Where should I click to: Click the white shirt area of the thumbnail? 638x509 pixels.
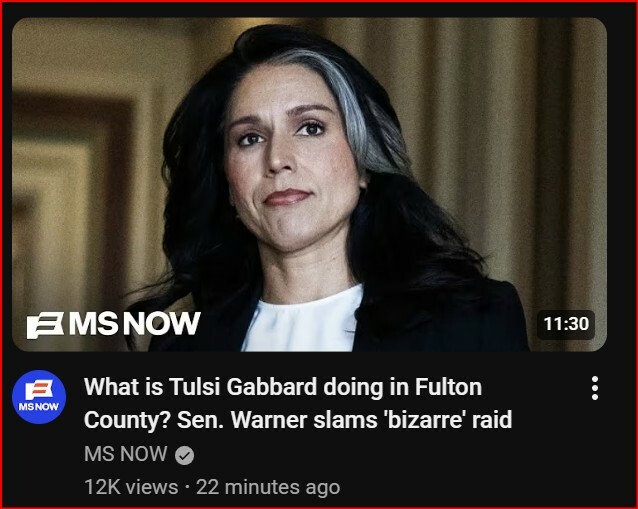301,321
